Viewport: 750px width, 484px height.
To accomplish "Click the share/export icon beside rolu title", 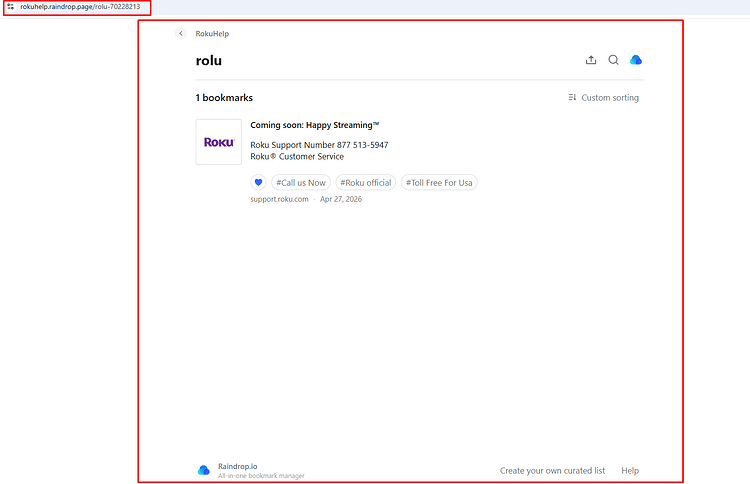I will (x=591, y=60).
